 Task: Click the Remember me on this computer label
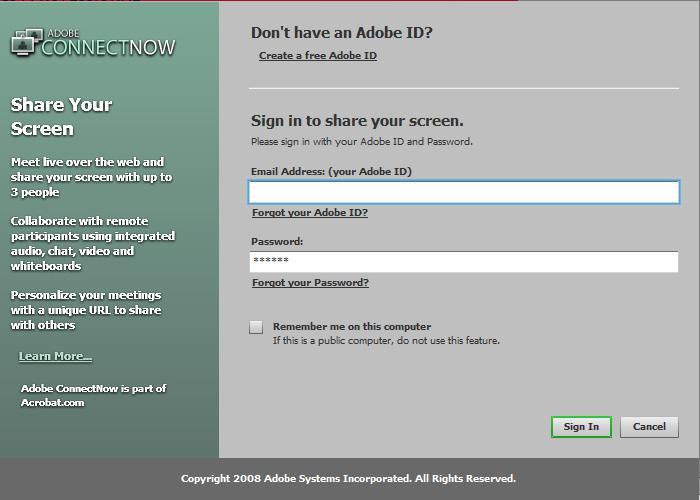pos(352,327)
